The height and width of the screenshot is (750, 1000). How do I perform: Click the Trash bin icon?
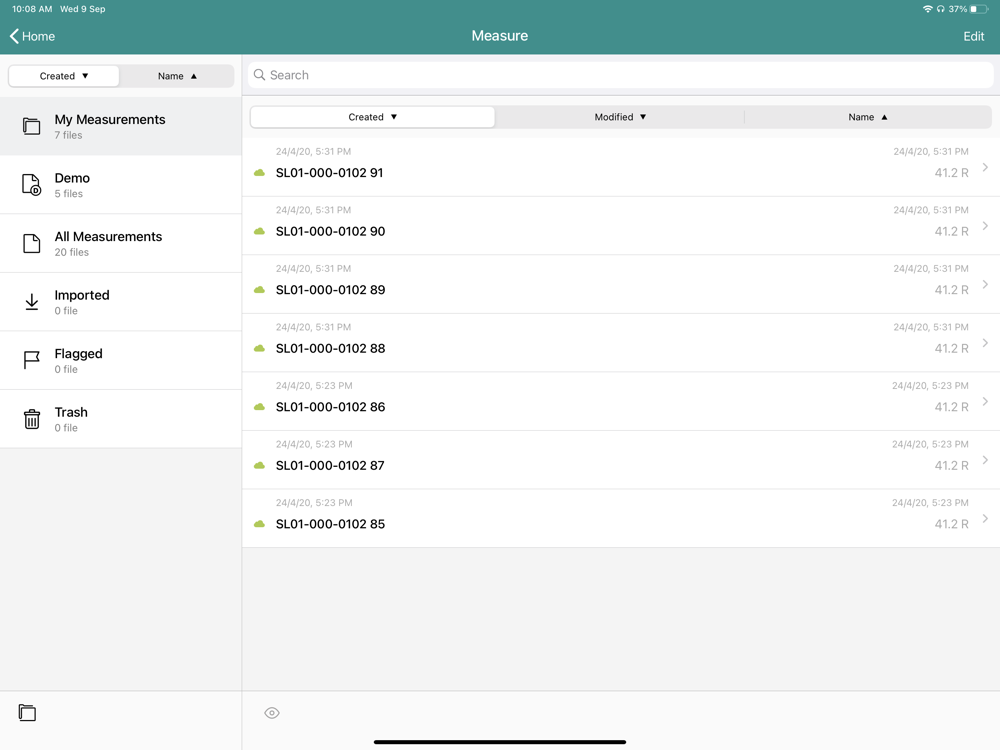point(31,419)
